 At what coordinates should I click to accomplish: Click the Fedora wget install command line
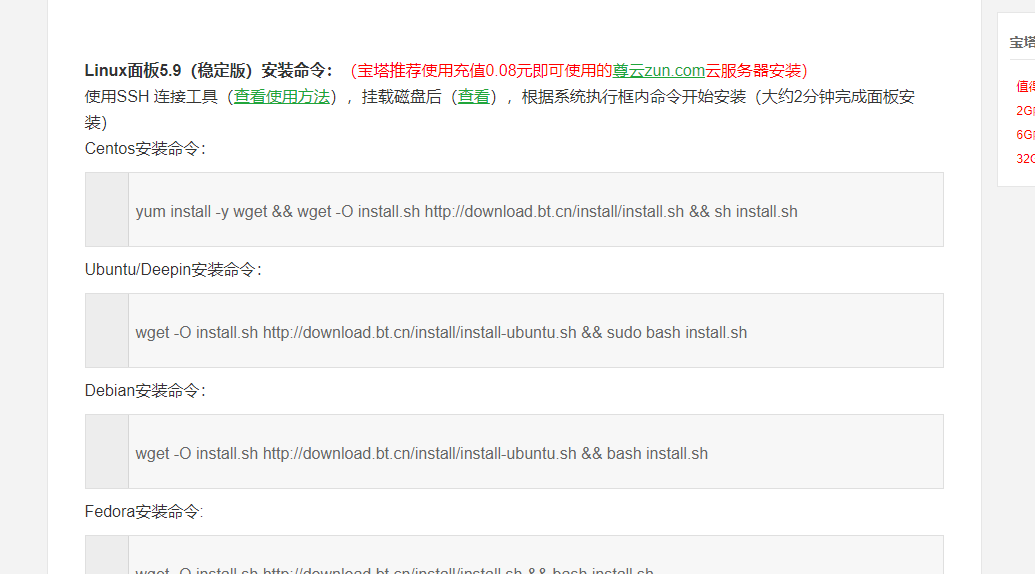(x=394, y=569)
